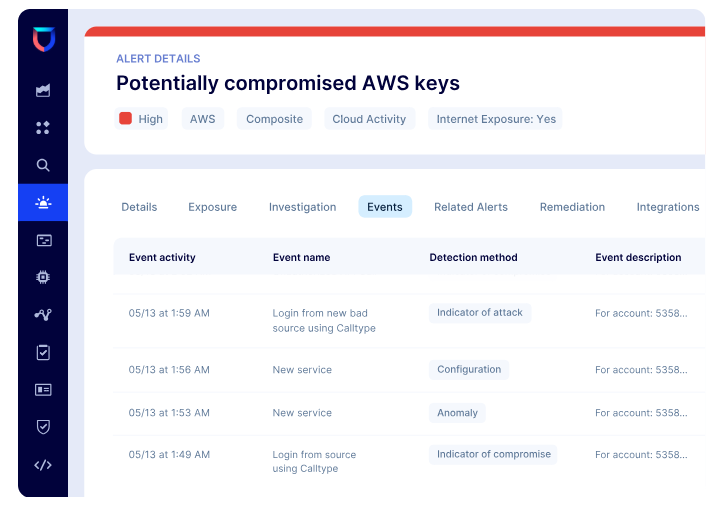725x511 pixels.
Task: Click the magnifier search icon in sidebar
Action: click(43, 165)
